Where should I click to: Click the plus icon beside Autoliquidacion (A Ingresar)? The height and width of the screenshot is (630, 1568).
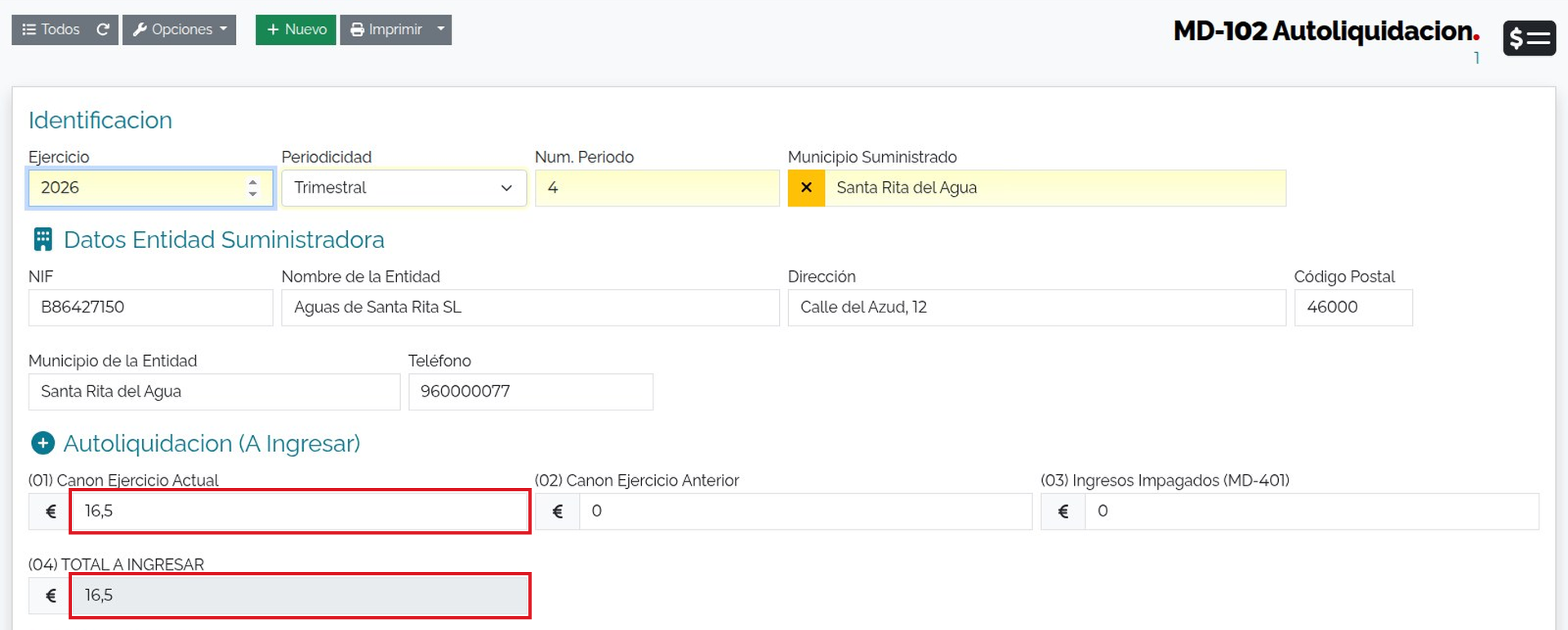(x=42, y=443)
